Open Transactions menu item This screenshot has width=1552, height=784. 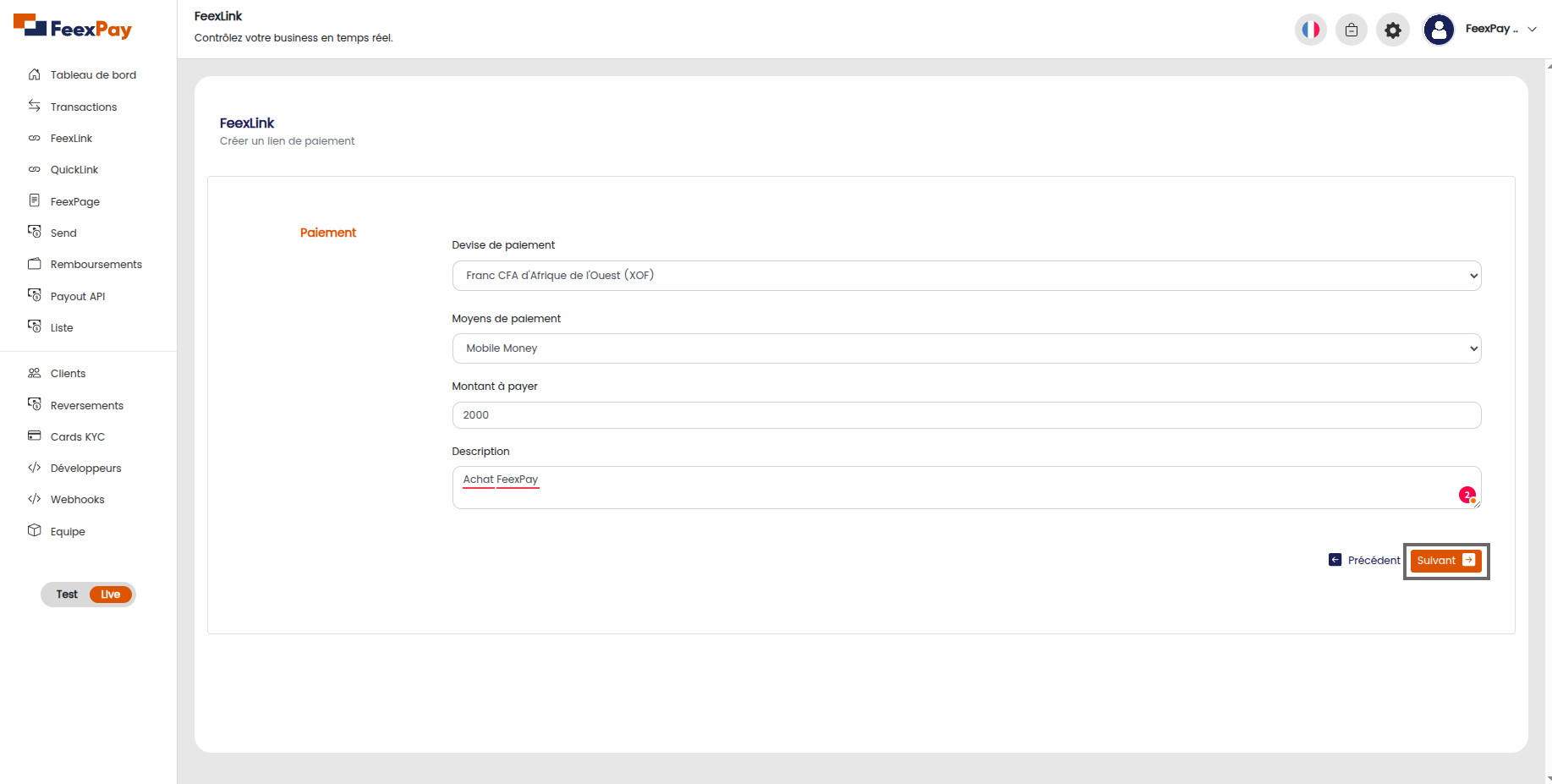[84, 107]
